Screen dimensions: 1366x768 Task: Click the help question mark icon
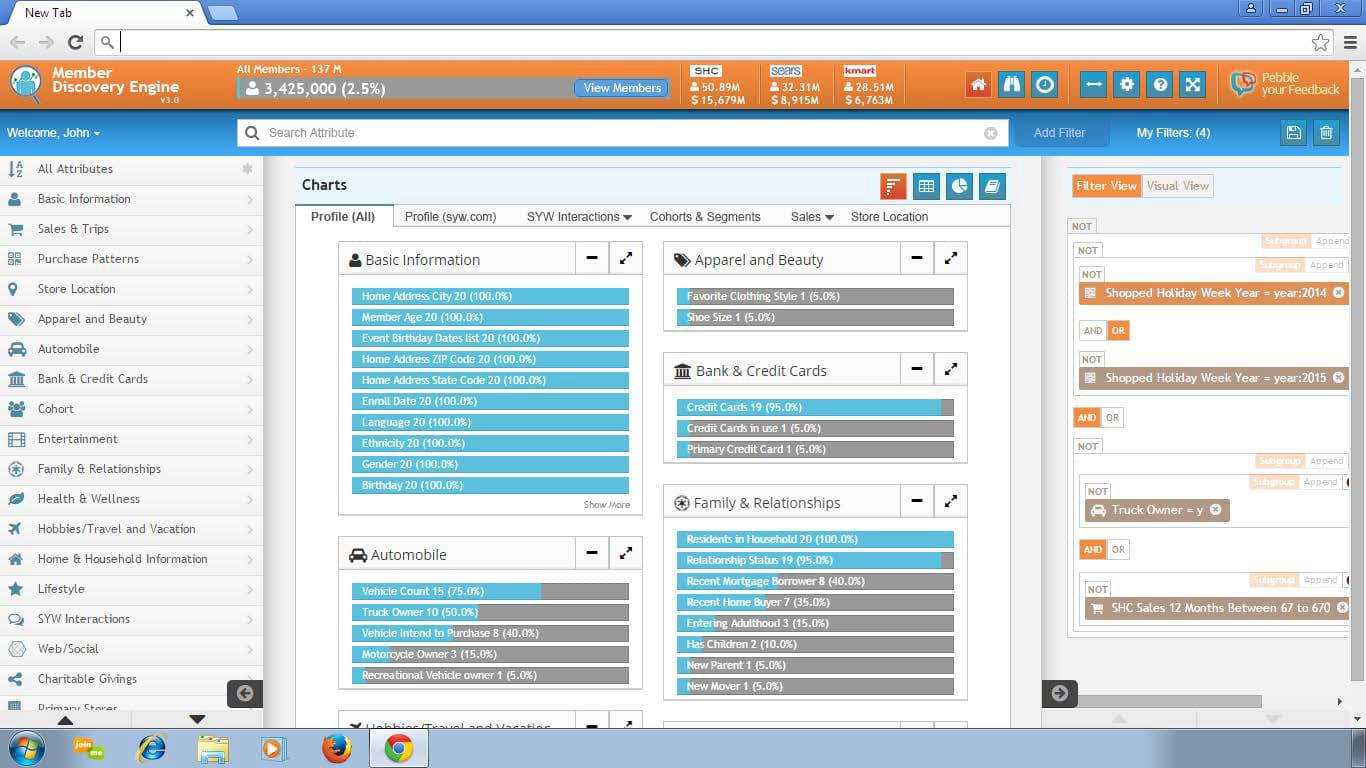[x=1160, y=85]
